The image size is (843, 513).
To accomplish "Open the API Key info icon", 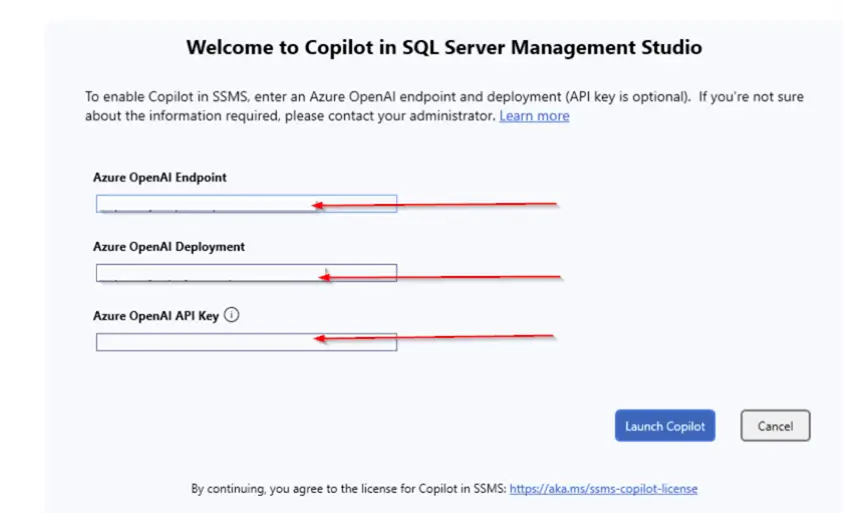I will pyautogui.click(x=231, y=315).
